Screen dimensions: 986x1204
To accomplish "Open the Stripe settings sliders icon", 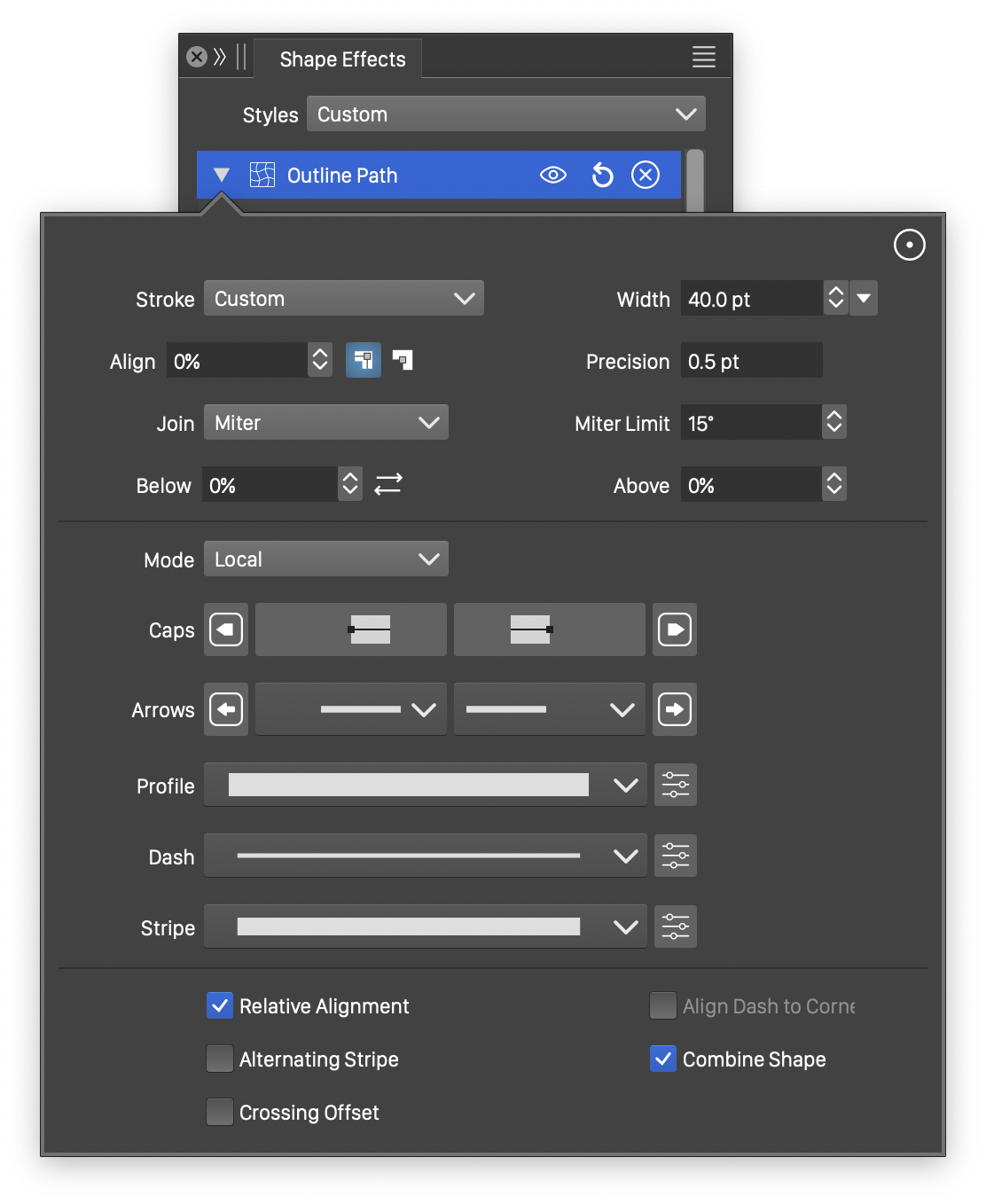I will point(675,927).
